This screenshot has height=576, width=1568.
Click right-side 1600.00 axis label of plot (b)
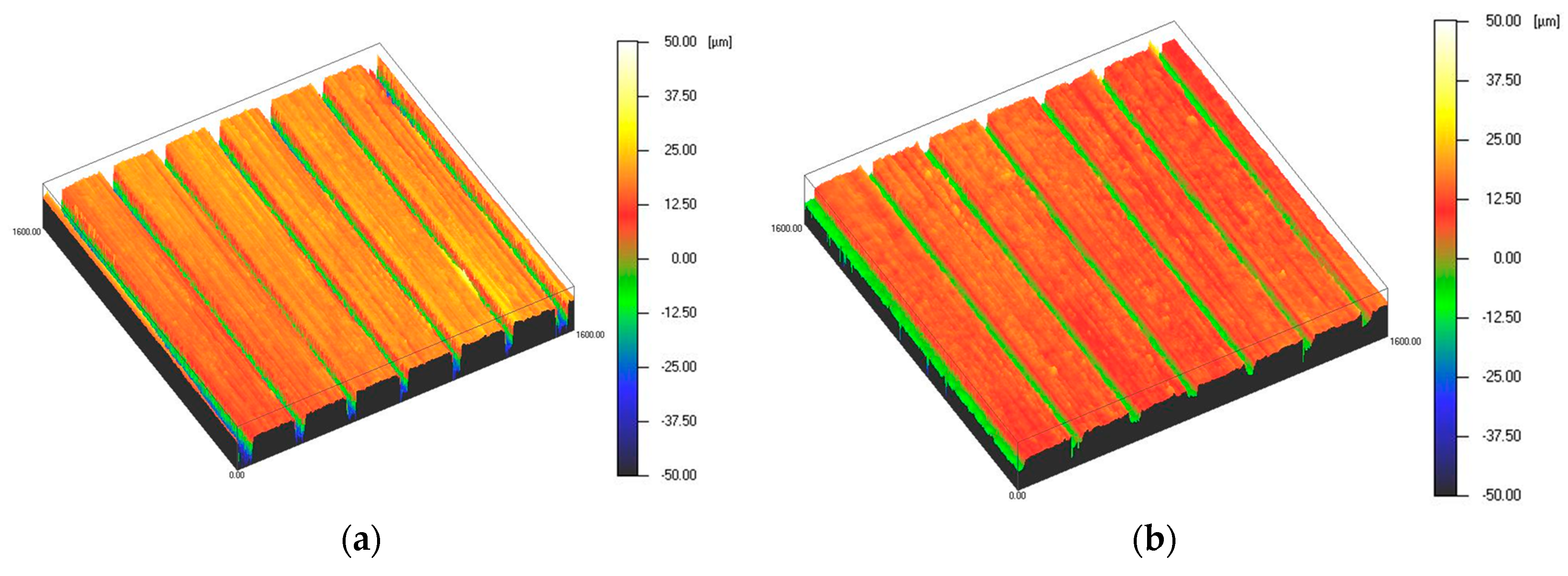click(x=1405, y=342)
